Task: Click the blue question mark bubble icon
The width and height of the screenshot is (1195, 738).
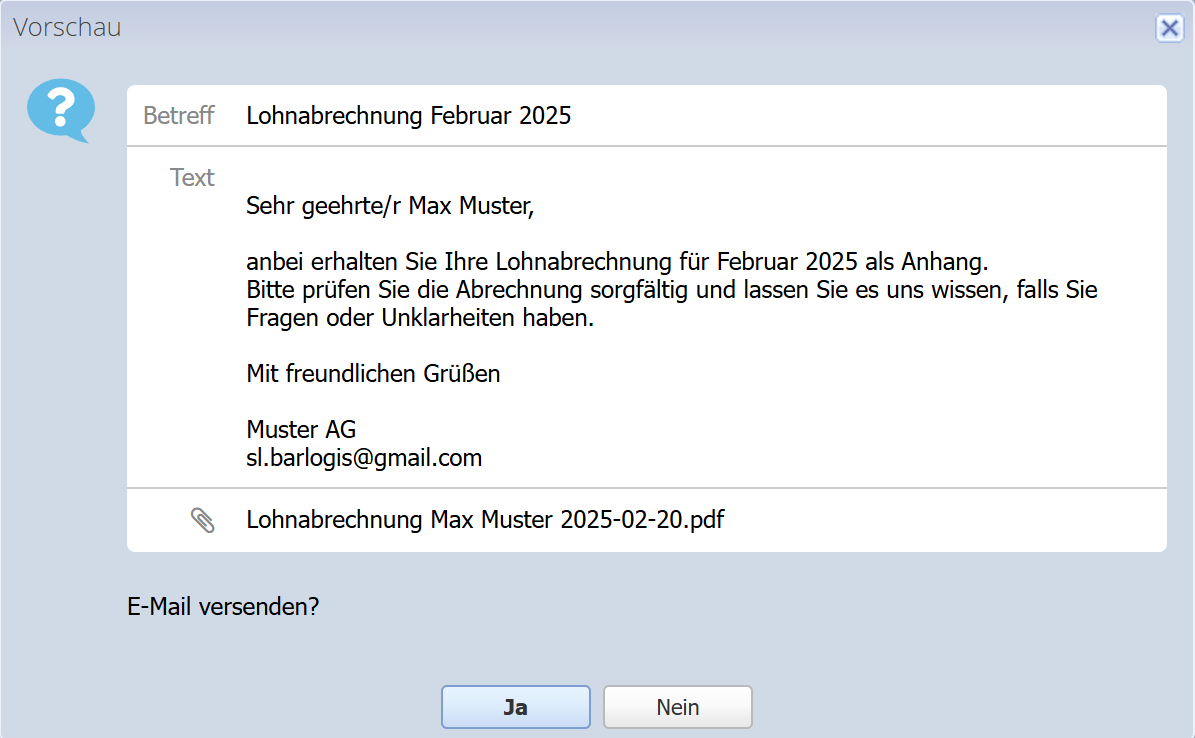Action: pos(60,109)
